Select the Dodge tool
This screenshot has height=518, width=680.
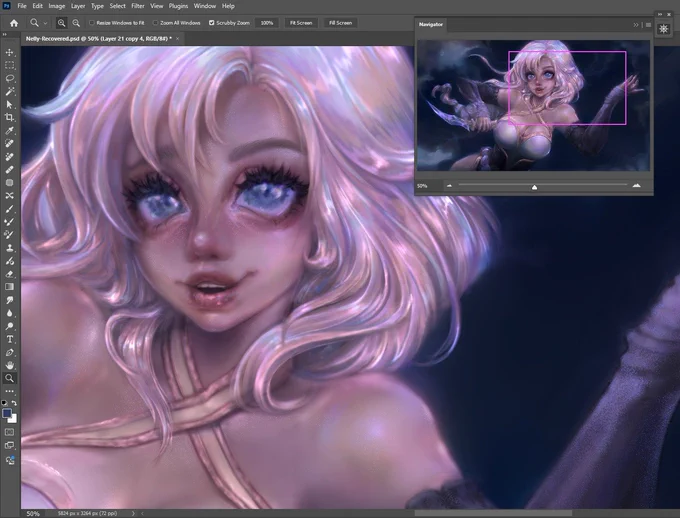pos(10,326)
